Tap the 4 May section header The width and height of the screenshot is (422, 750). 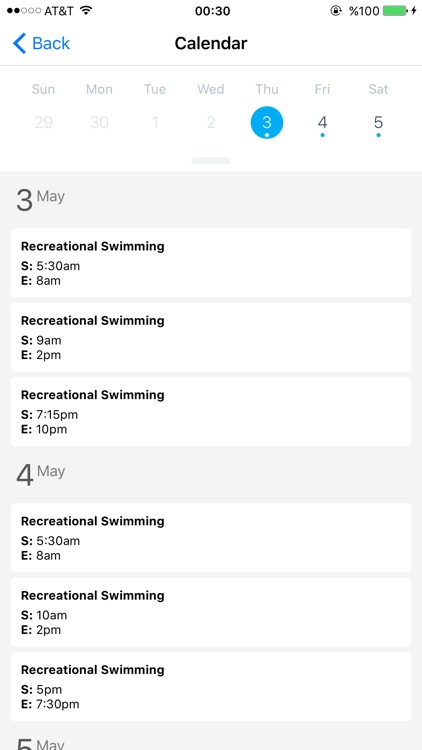coord(41,474)
